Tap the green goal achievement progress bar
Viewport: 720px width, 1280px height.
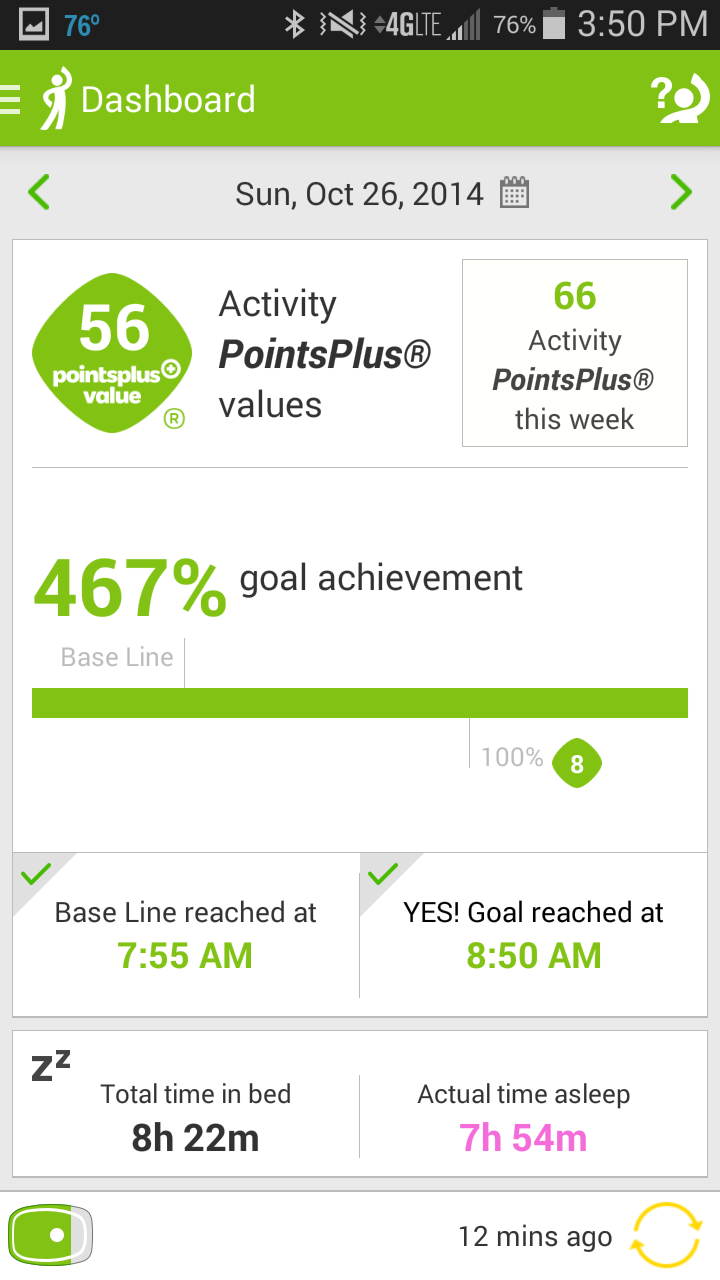(x=360, y=703)
